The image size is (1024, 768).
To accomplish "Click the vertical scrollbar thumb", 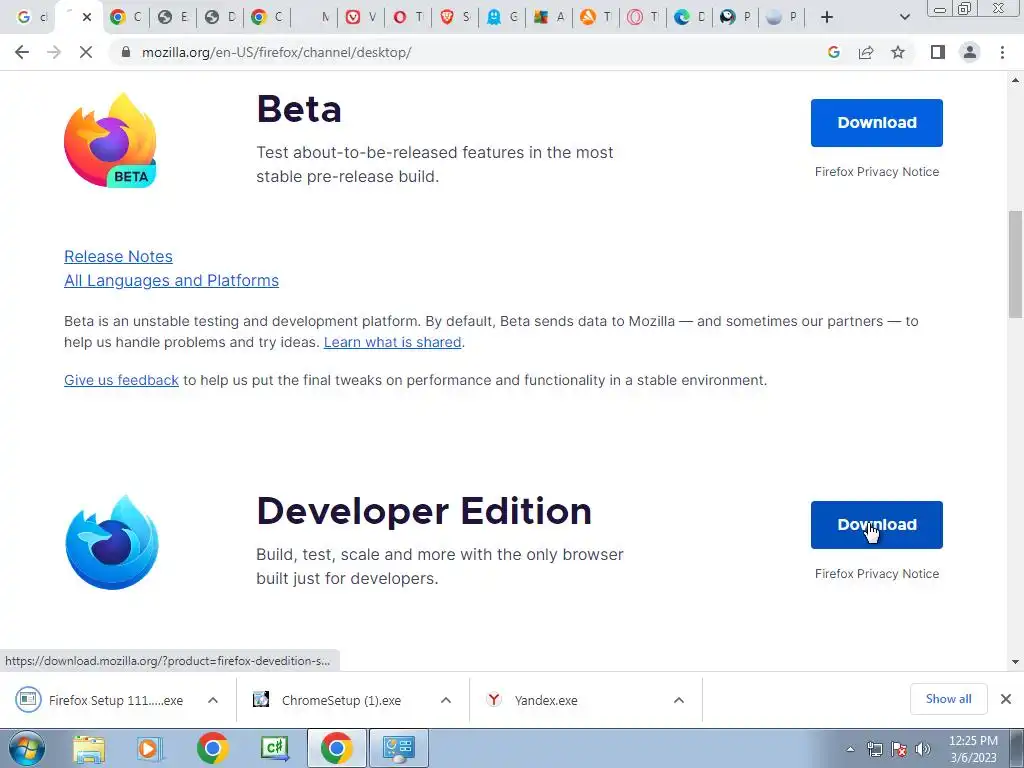I will point(1015,264).
